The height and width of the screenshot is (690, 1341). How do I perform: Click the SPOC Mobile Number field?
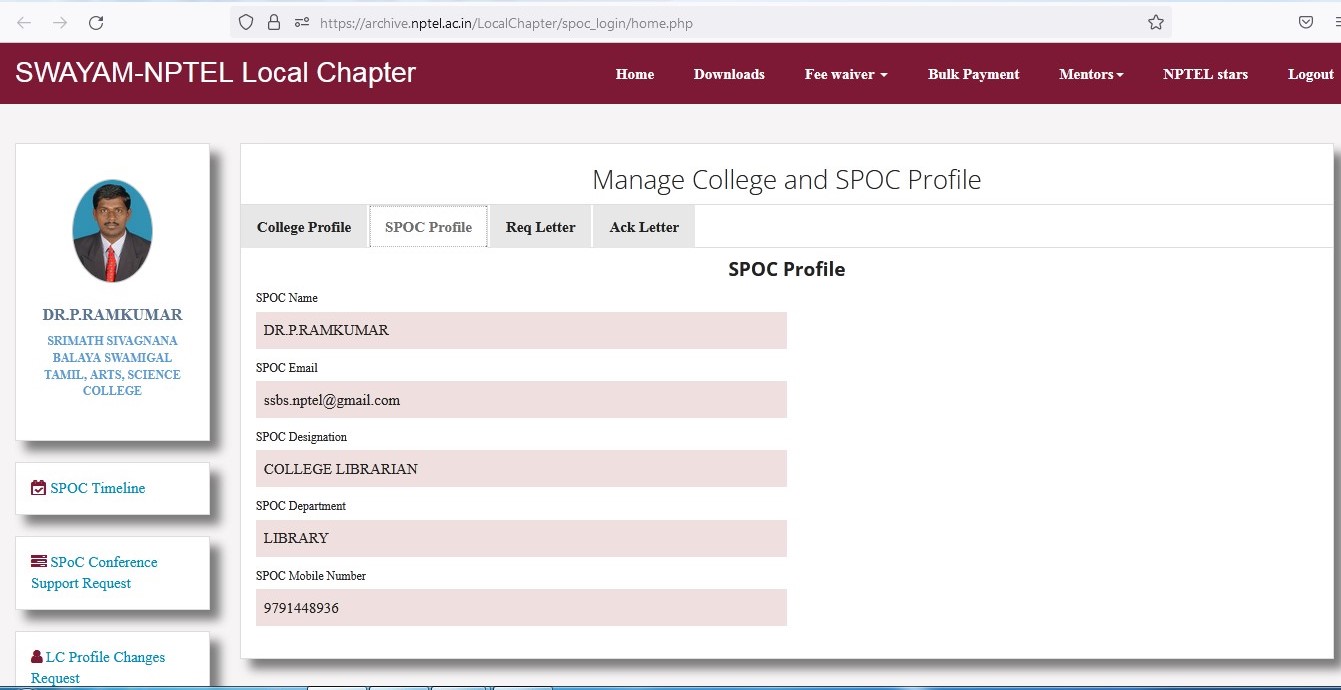[521, 607]
